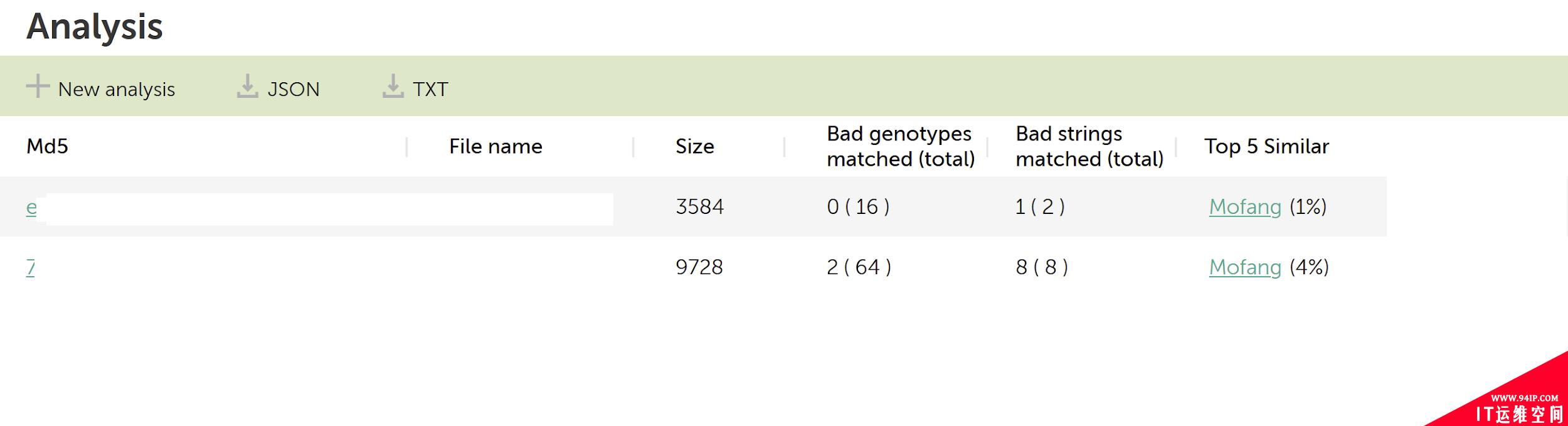This screenshot has height=426, width=1568.
Task: Open Mofang link with 1% similarity
Action: click(x=1245, y=207)
